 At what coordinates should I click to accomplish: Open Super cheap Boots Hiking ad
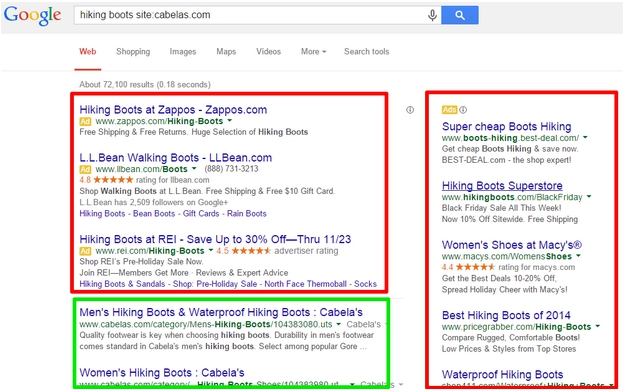click(506, 126)
